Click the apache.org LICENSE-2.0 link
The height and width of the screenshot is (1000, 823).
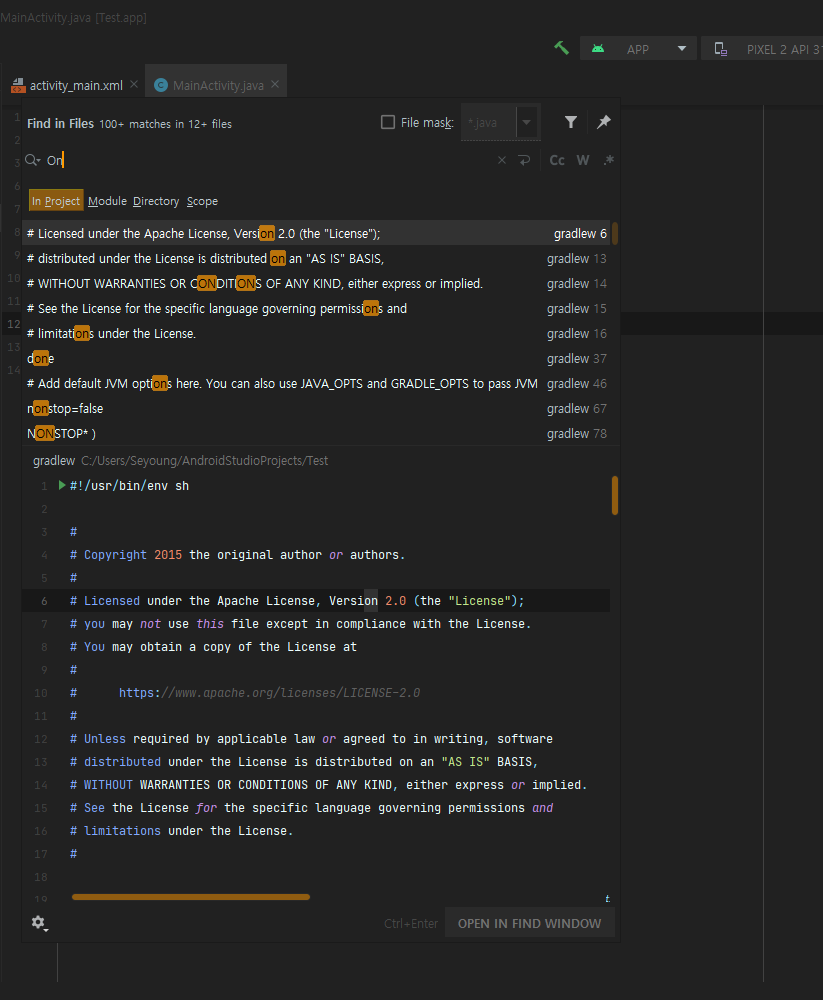pyautogui.click(x=269, y=693)
